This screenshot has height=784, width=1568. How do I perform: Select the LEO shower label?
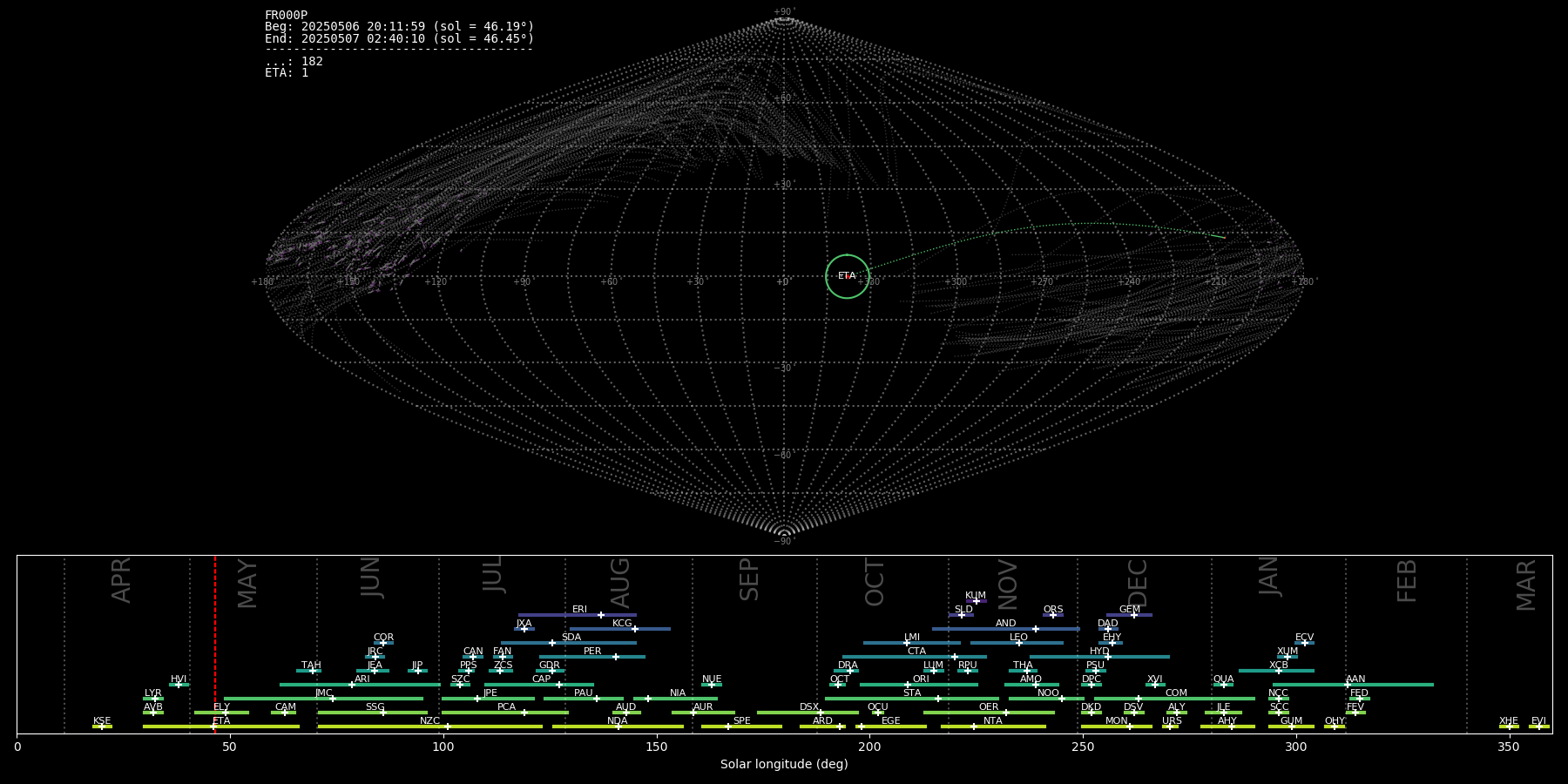click(1018, 638)
